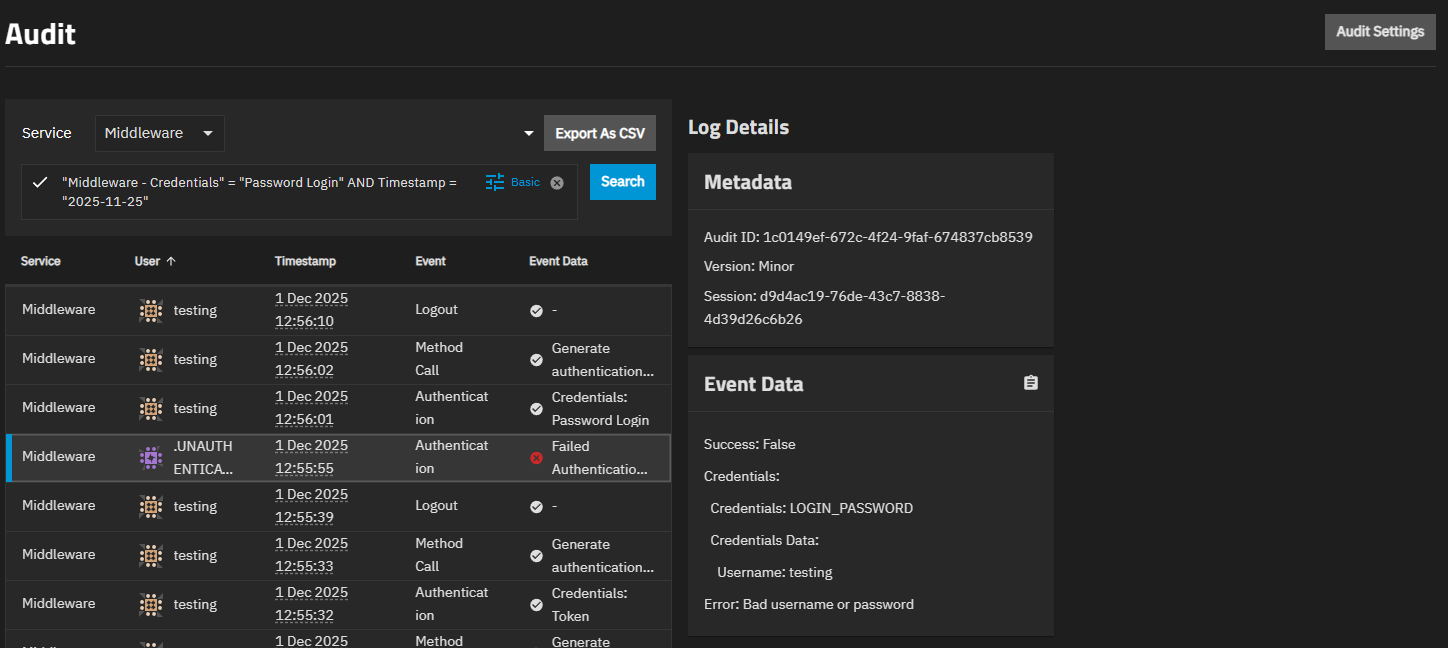Copy Event Data with clipboard icon
1448x648 pixels.
[x=1031, y=383]
